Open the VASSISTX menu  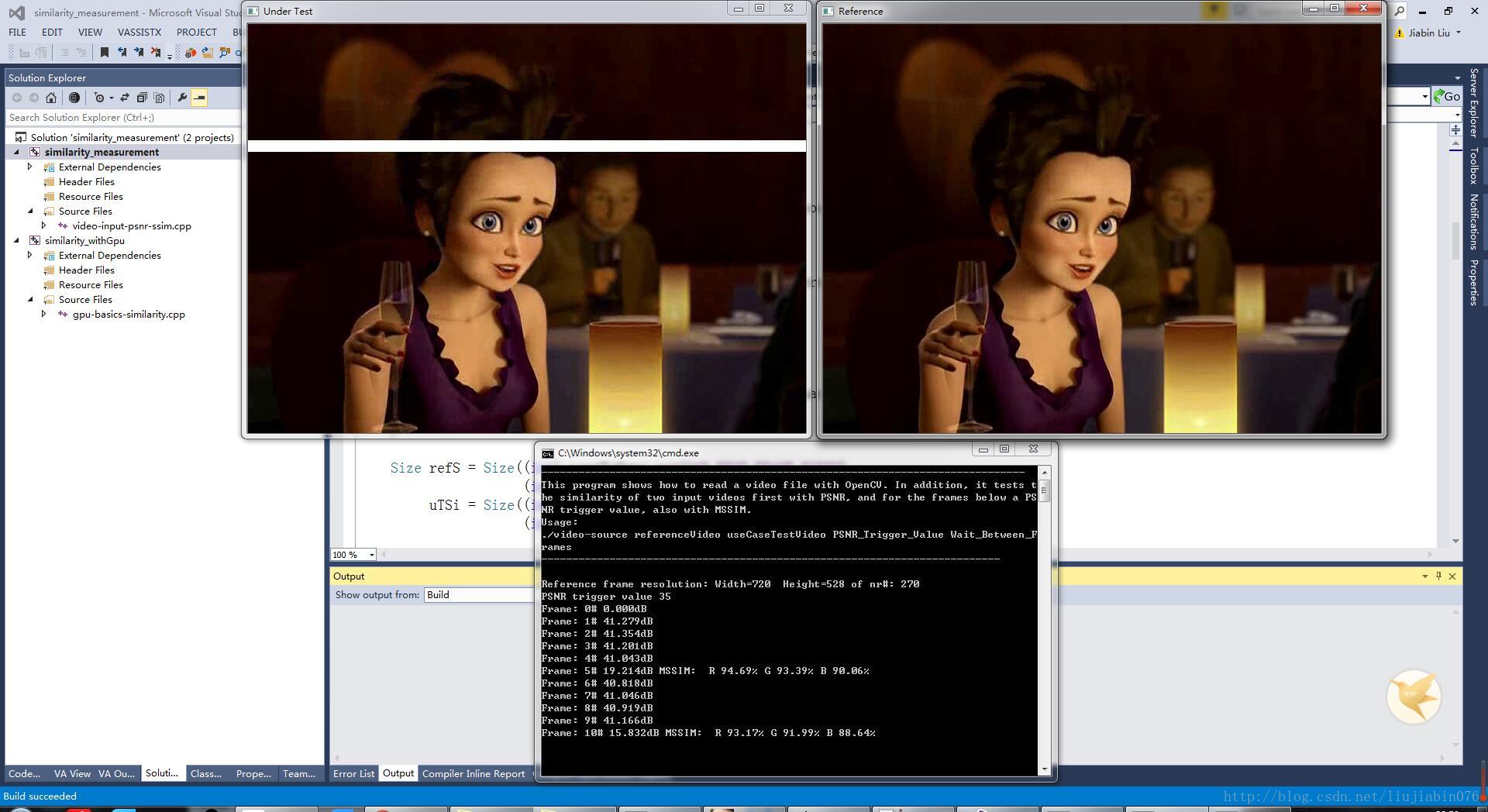[139, 33]
